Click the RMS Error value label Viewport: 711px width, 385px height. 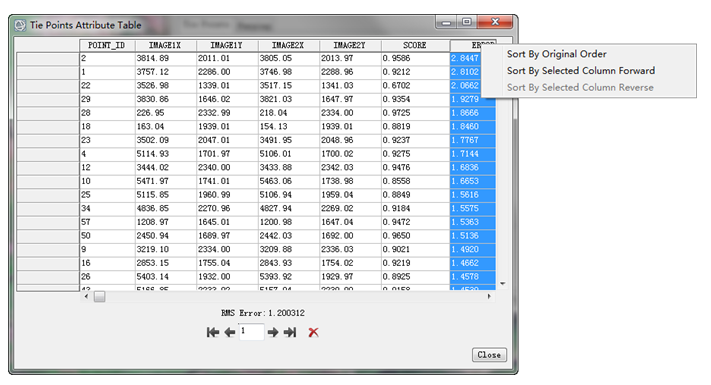tap(263, 313)
